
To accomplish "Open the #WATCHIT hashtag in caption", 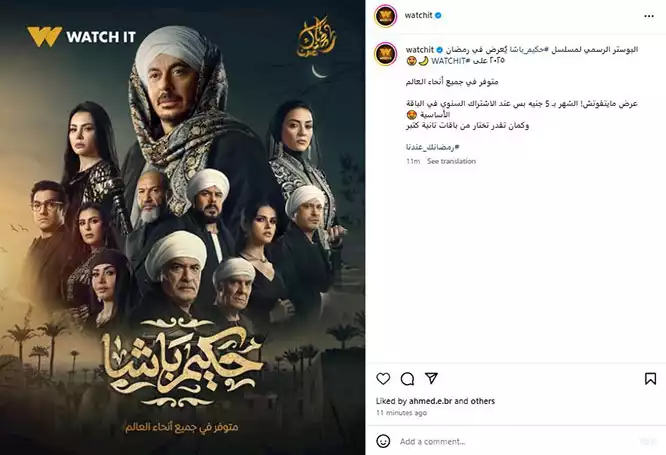I will [x=451, y=61].
